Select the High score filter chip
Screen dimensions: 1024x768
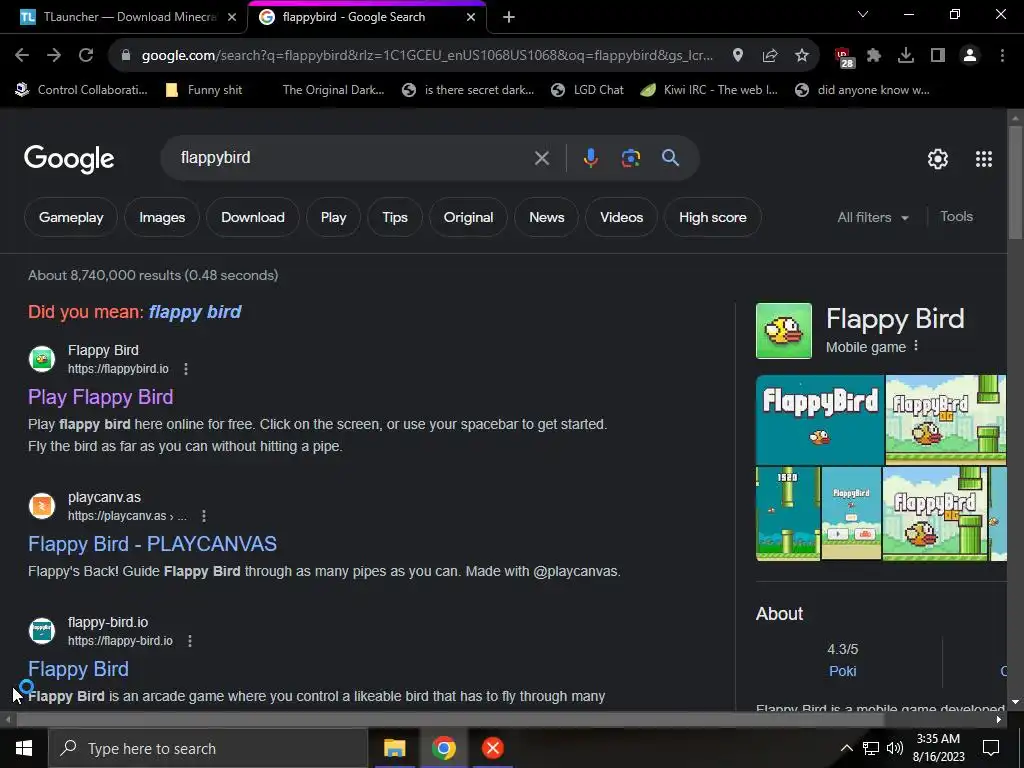click(x=712, y=217)
